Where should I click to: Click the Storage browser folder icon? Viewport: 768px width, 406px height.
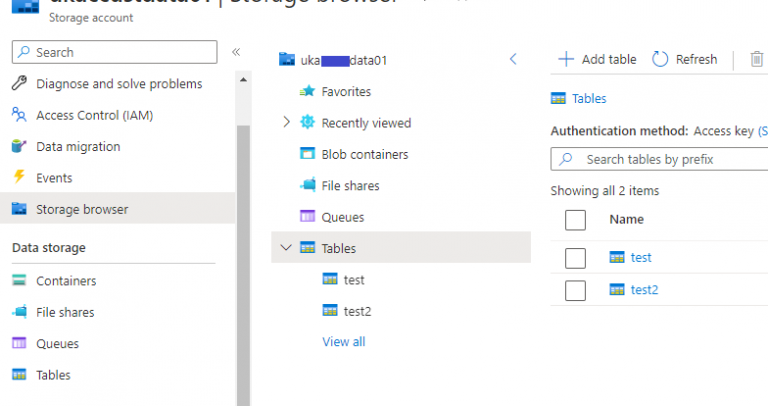[x=19, y=208]
